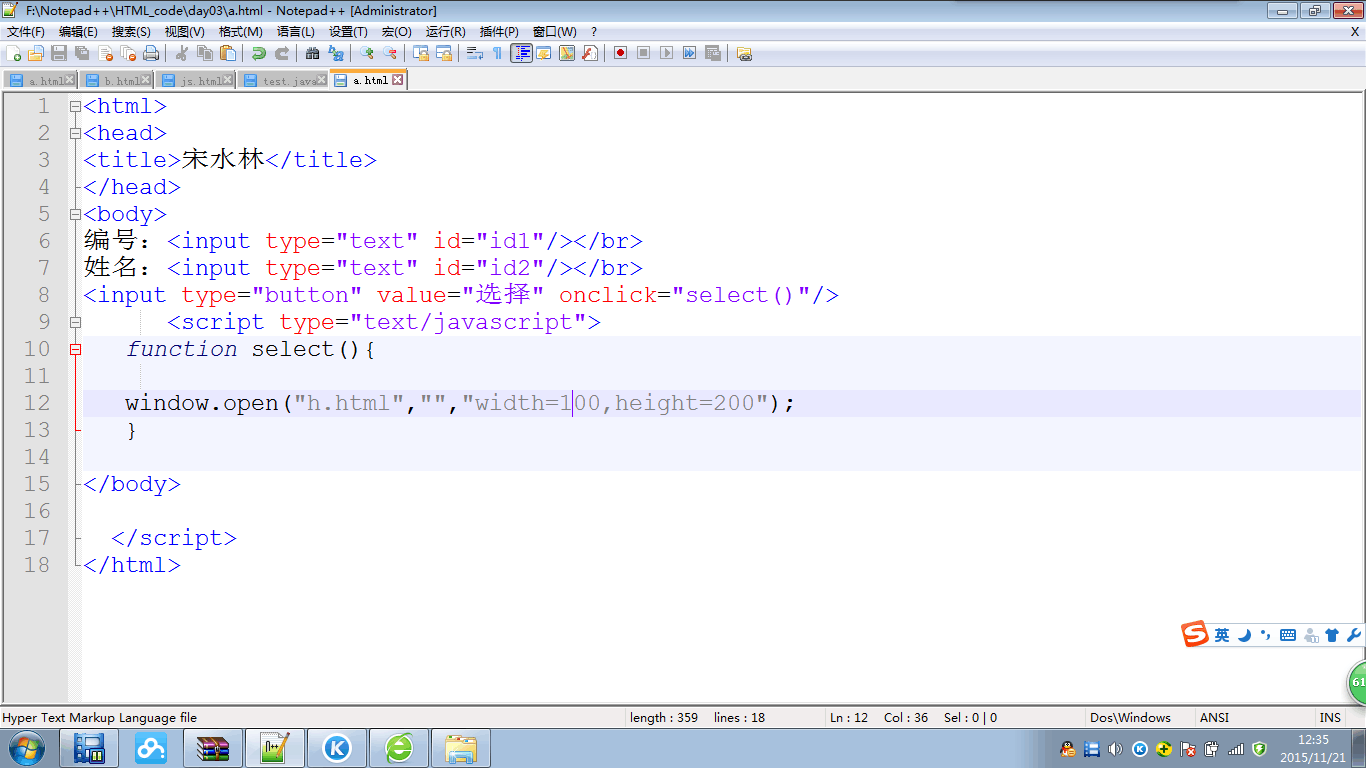The height and width of the screenshot is (768, 1366).
Task: Zoom out using magnifier minus icon
Action: [x=390, y=53]
